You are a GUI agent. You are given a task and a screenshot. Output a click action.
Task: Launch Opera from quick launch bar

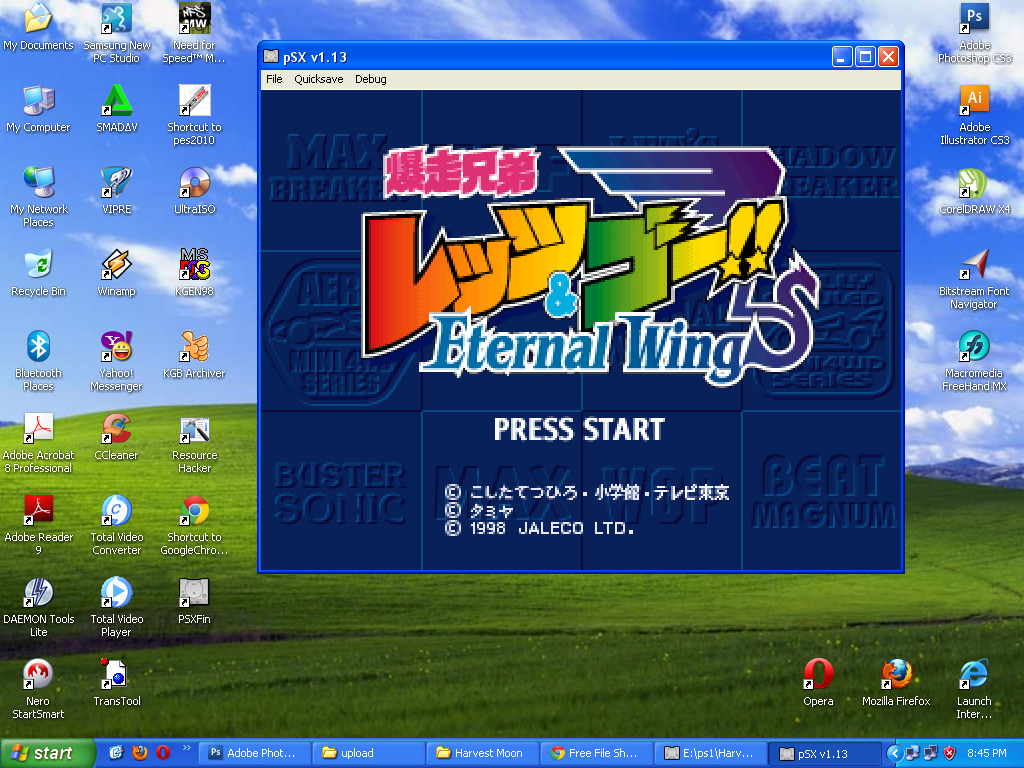click(x=163, y=752)
